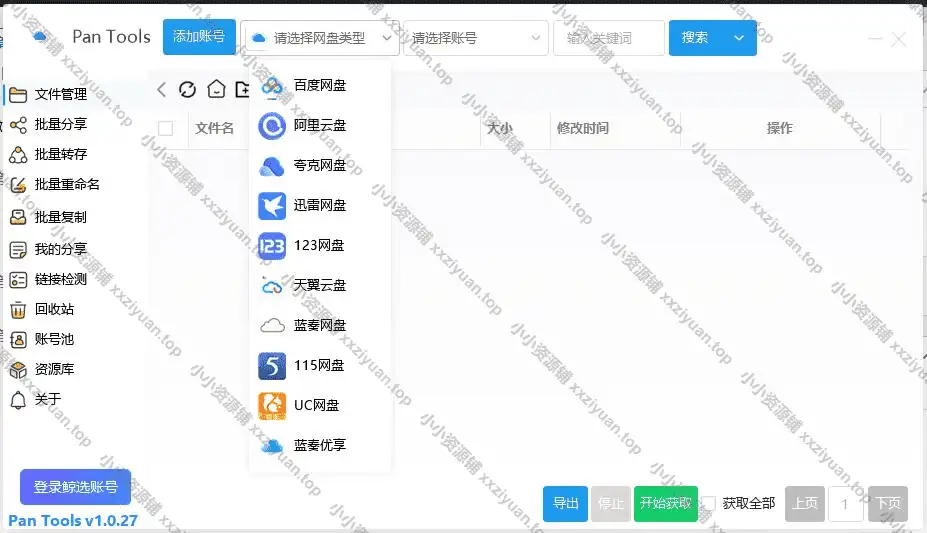Screen dimensions: 927x533
Task: Expand the arrow beside the 搜索 button
Action: 739,38
